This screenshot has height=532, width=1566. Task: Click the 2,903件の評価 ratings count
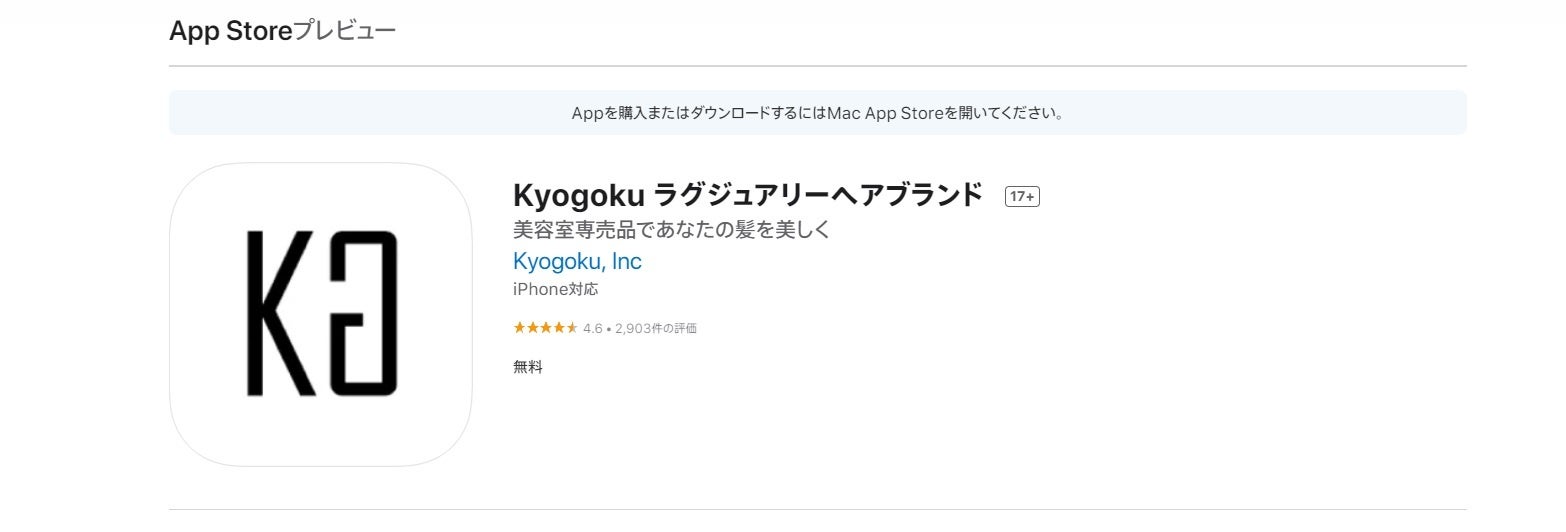656,328
